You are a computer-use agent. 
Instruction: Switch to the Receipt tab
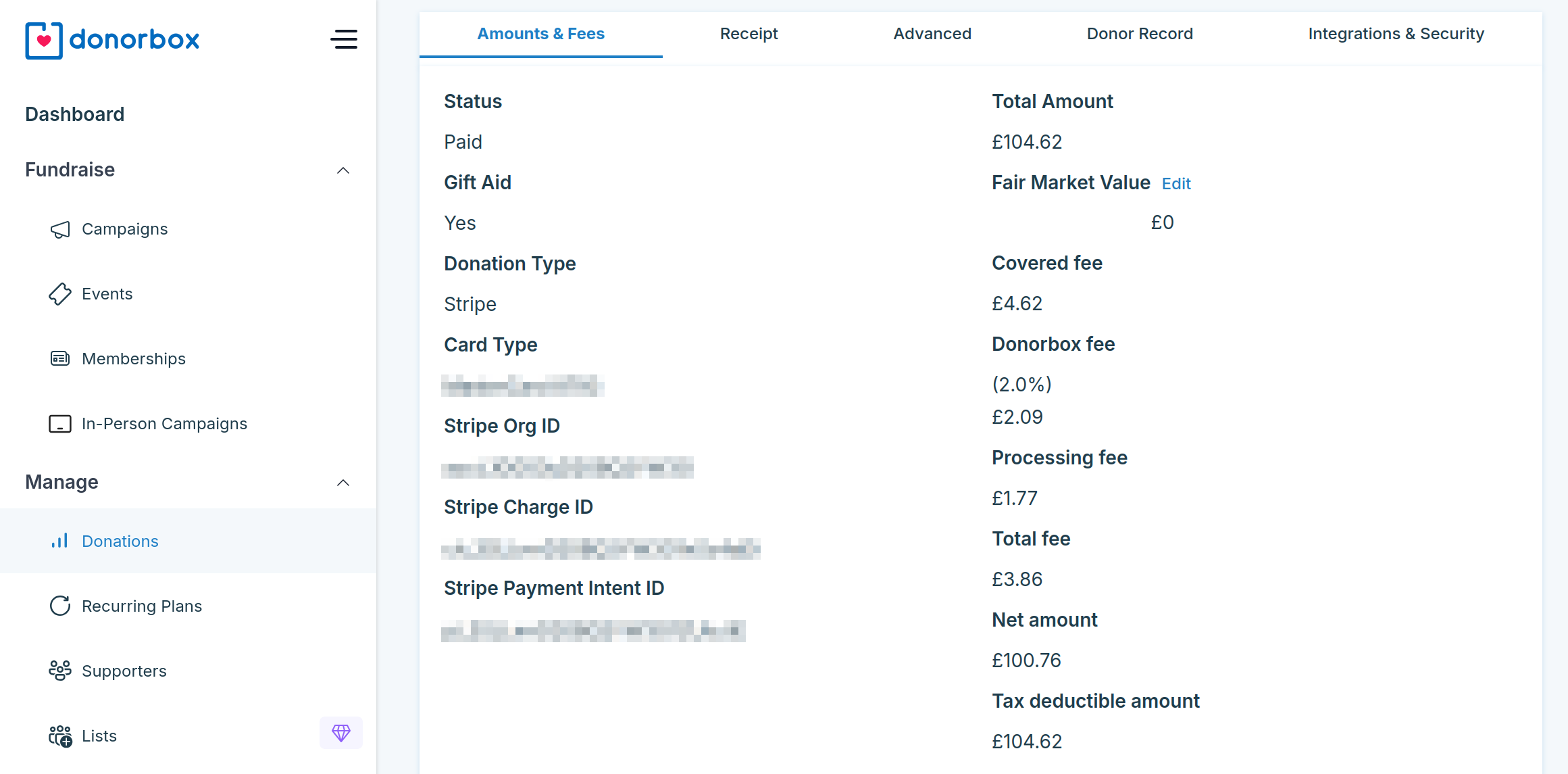coord(749,33)
